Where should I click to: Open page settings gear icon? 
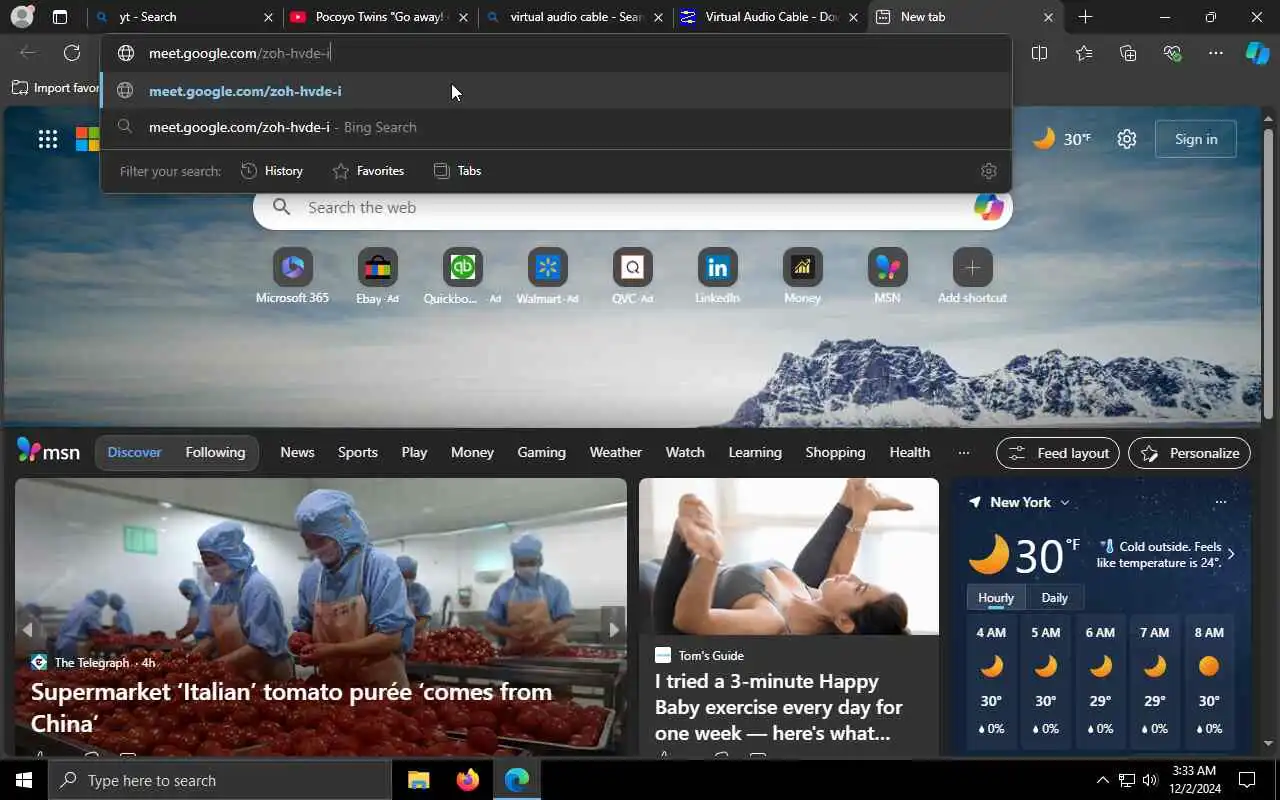tap(1127, 139)
